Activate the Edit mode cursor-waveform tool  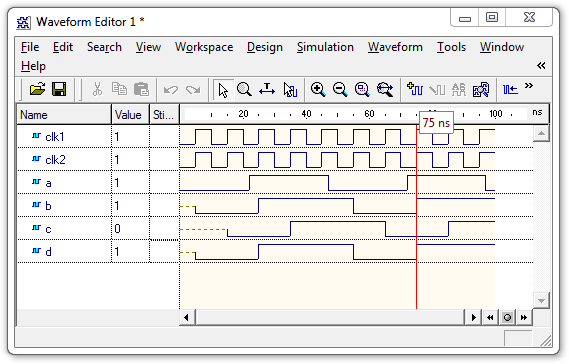point(290,90)
